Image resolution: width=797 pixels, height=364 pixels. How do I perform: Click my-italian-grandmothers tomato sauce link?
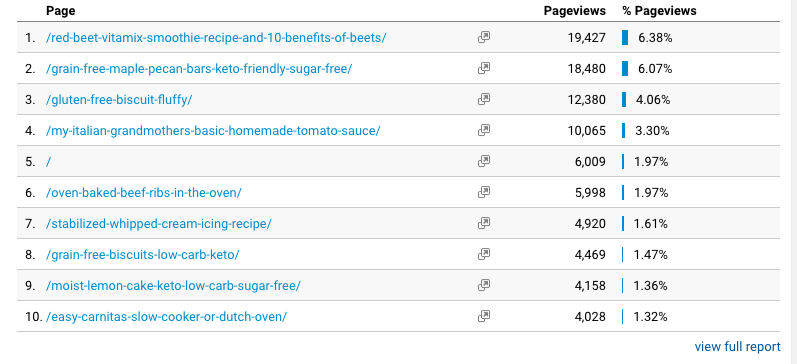tap(213, 131)
